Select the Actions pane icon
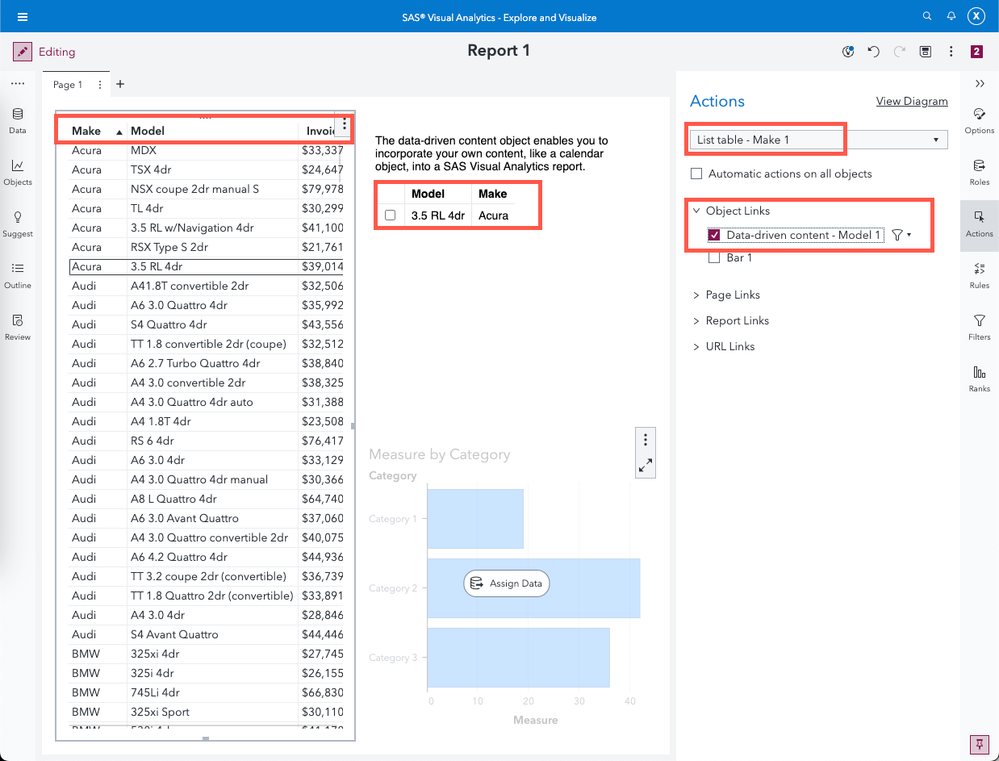 (x=979, y=224)
